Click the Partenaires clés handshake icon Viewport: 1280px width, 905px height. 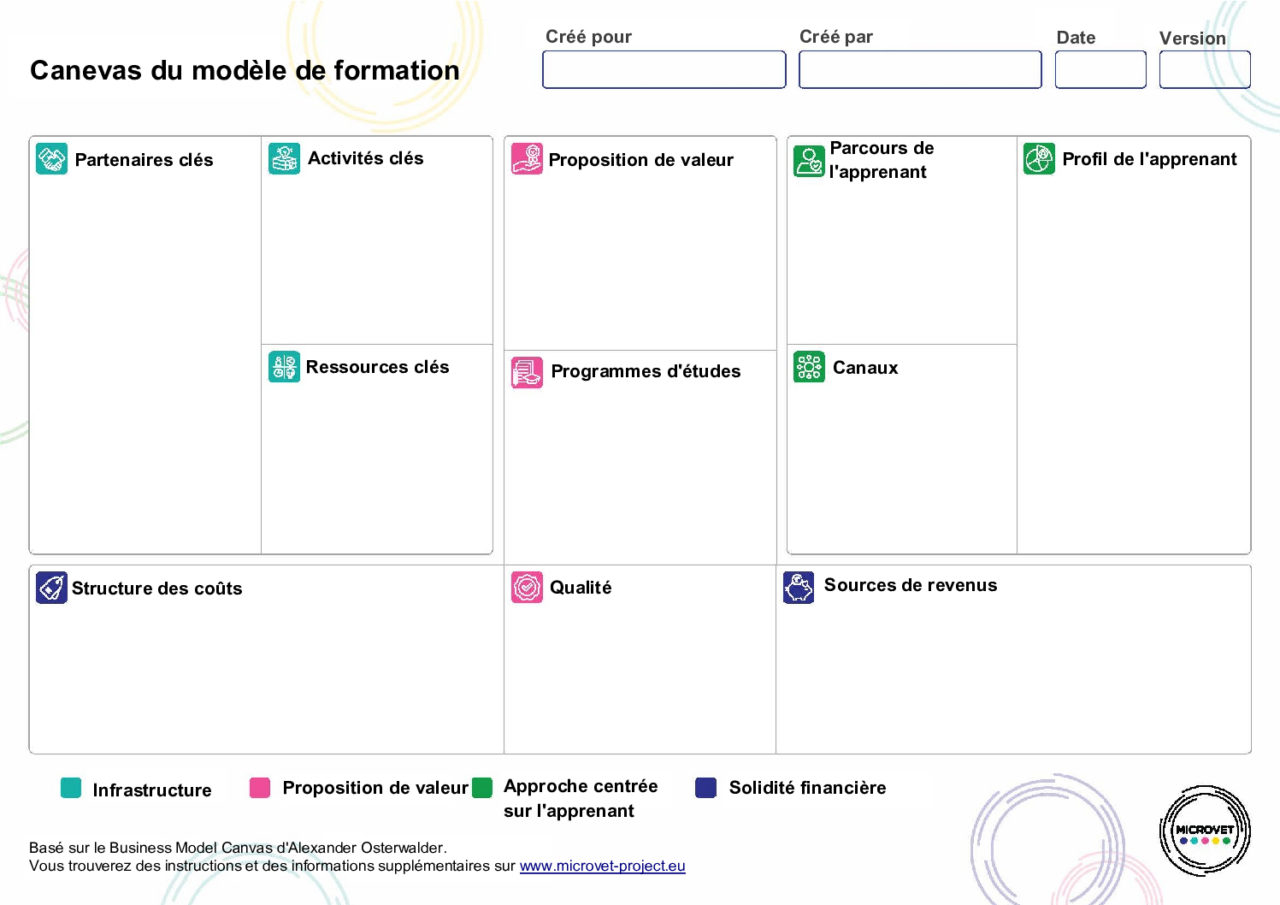pos(52,159)
